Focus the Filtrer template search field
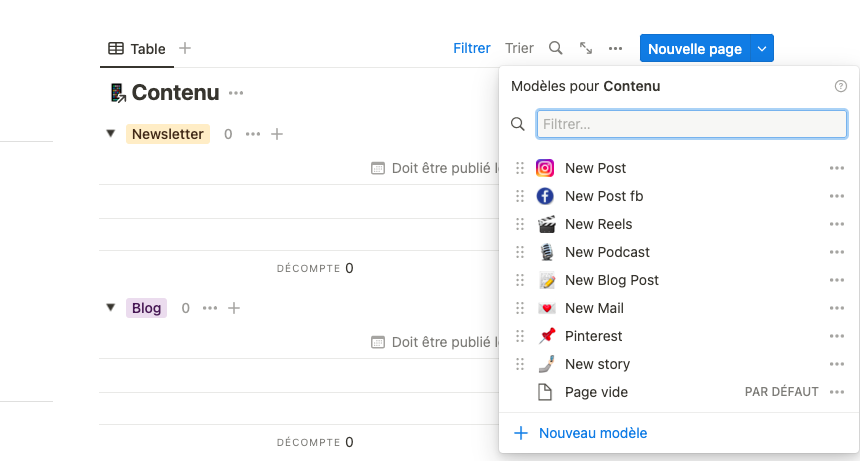Image resolution: width=860 pixels, height=461 pixels. (692, 124)
